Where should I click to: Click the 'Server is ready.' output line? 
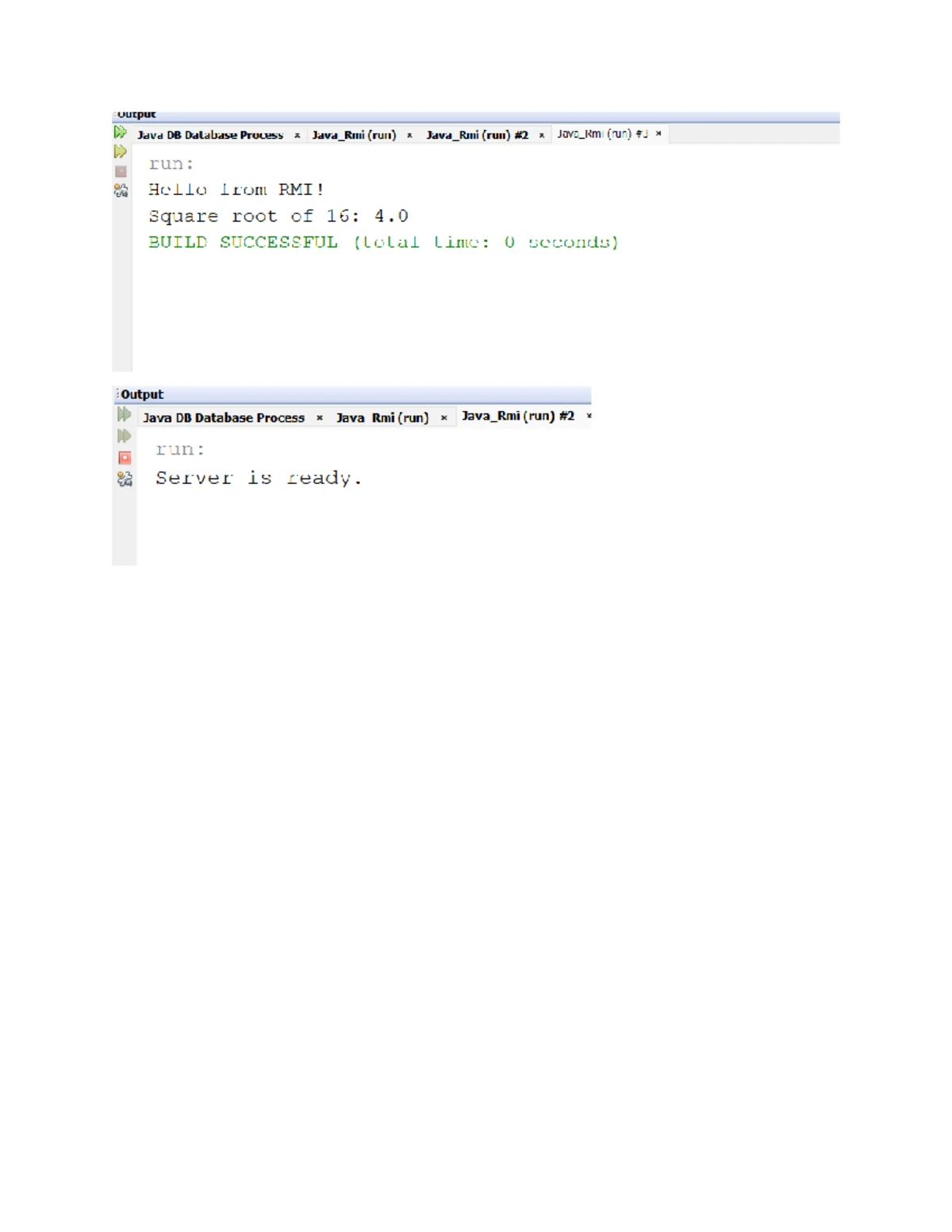[259, 478]
